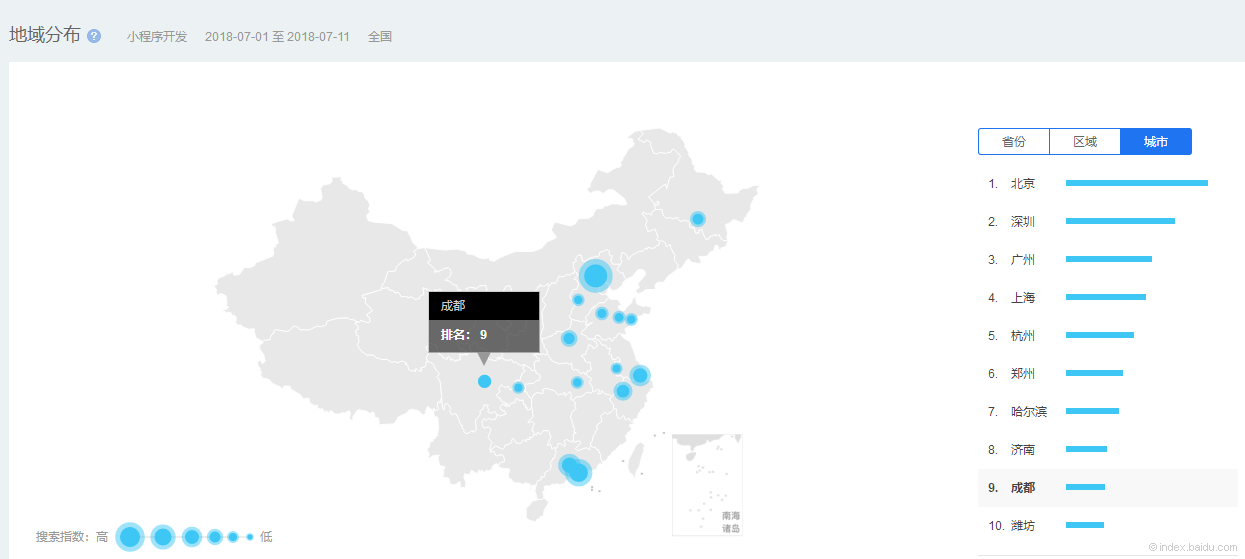Click the largest bubble in the legend
The height and width of the screenshot is (559, 1245).
point(130,537)
